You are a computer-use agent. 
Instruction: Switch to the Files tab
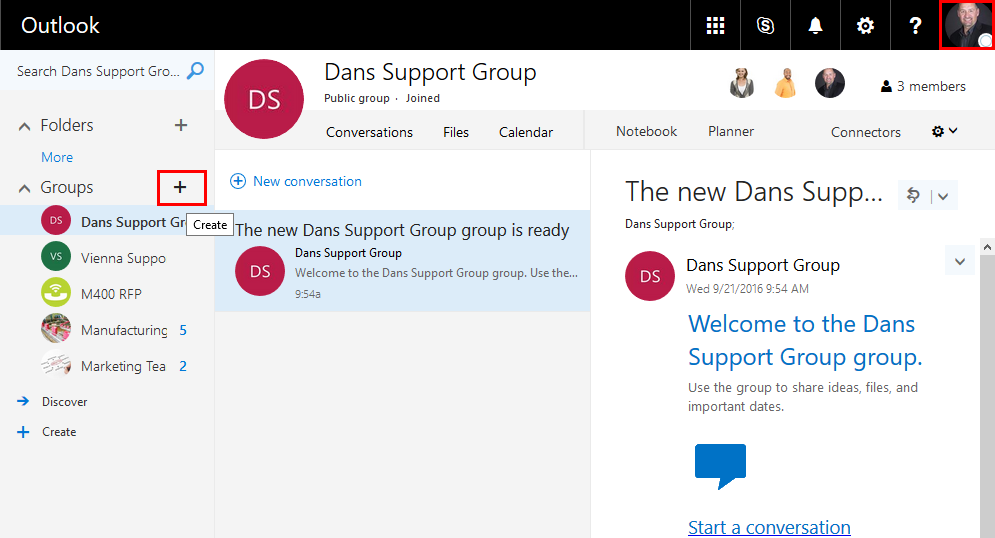(x=456, y=132)
